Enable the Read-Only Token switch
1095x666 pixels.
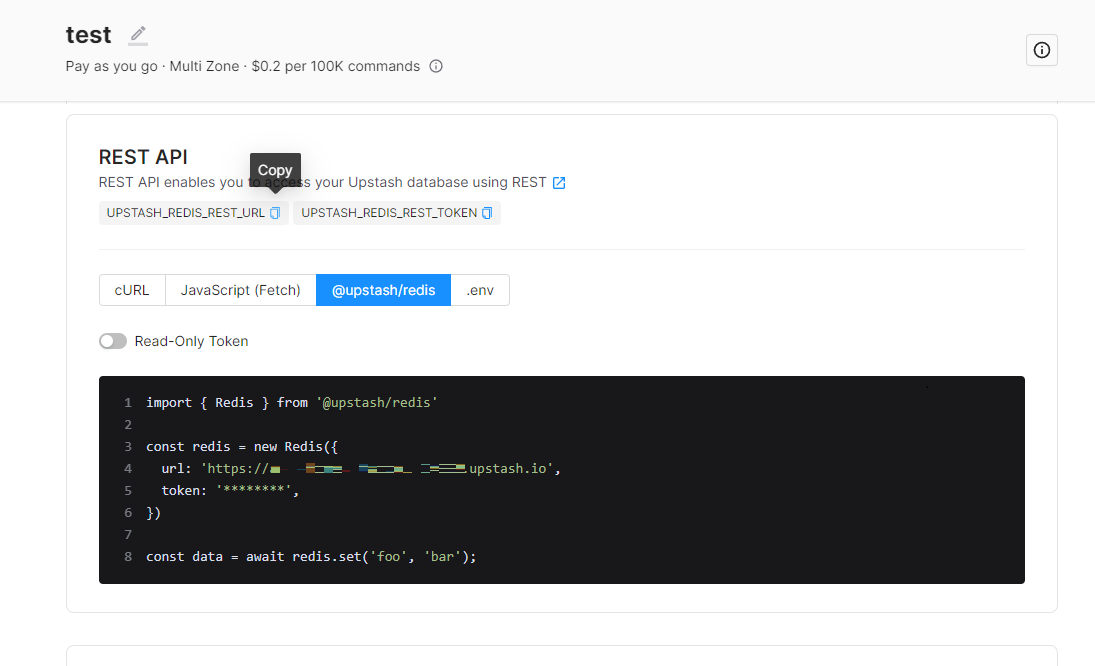click(x=112, y=341)
